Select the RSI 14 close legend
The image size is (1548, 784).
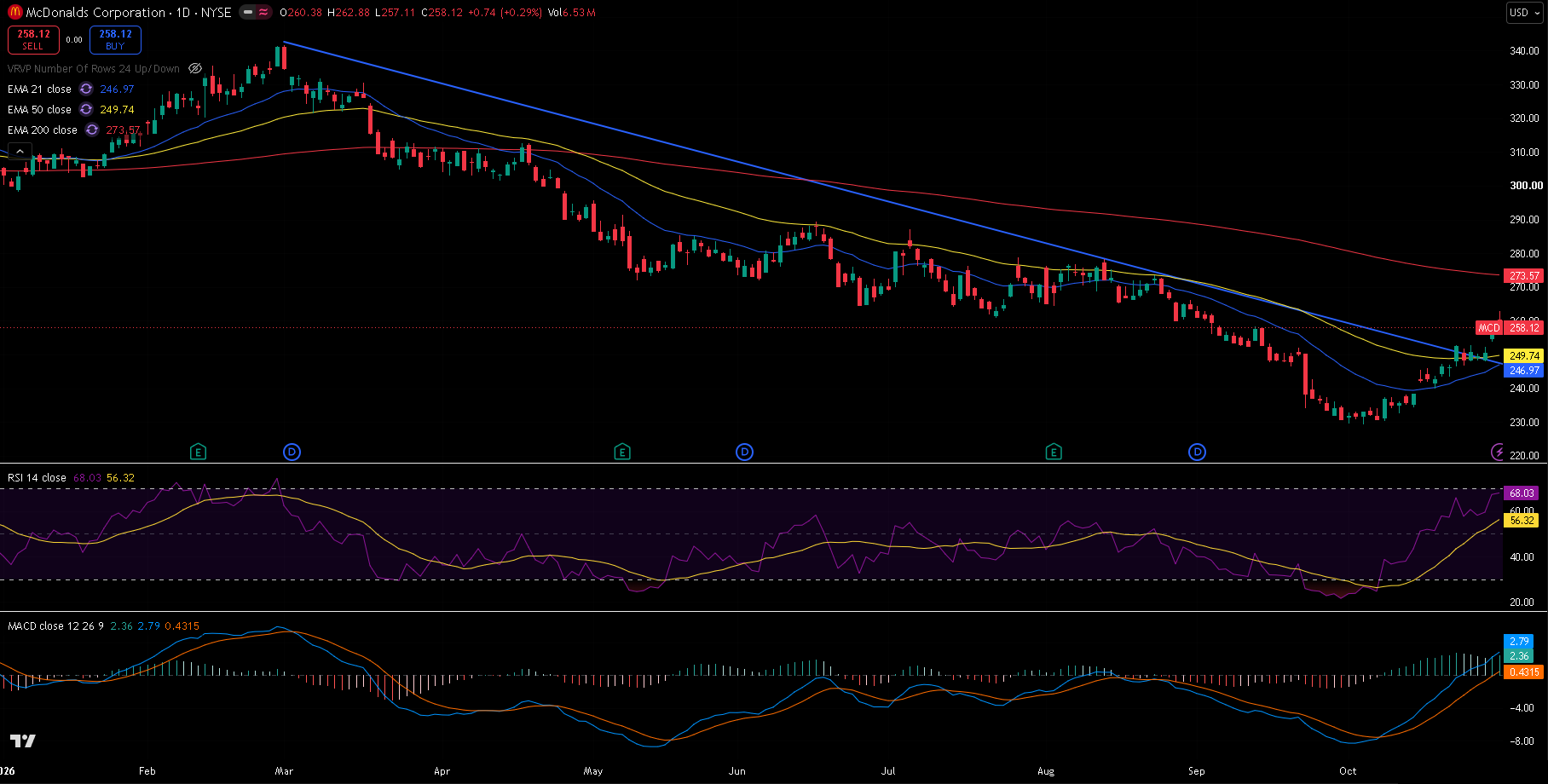37,478
